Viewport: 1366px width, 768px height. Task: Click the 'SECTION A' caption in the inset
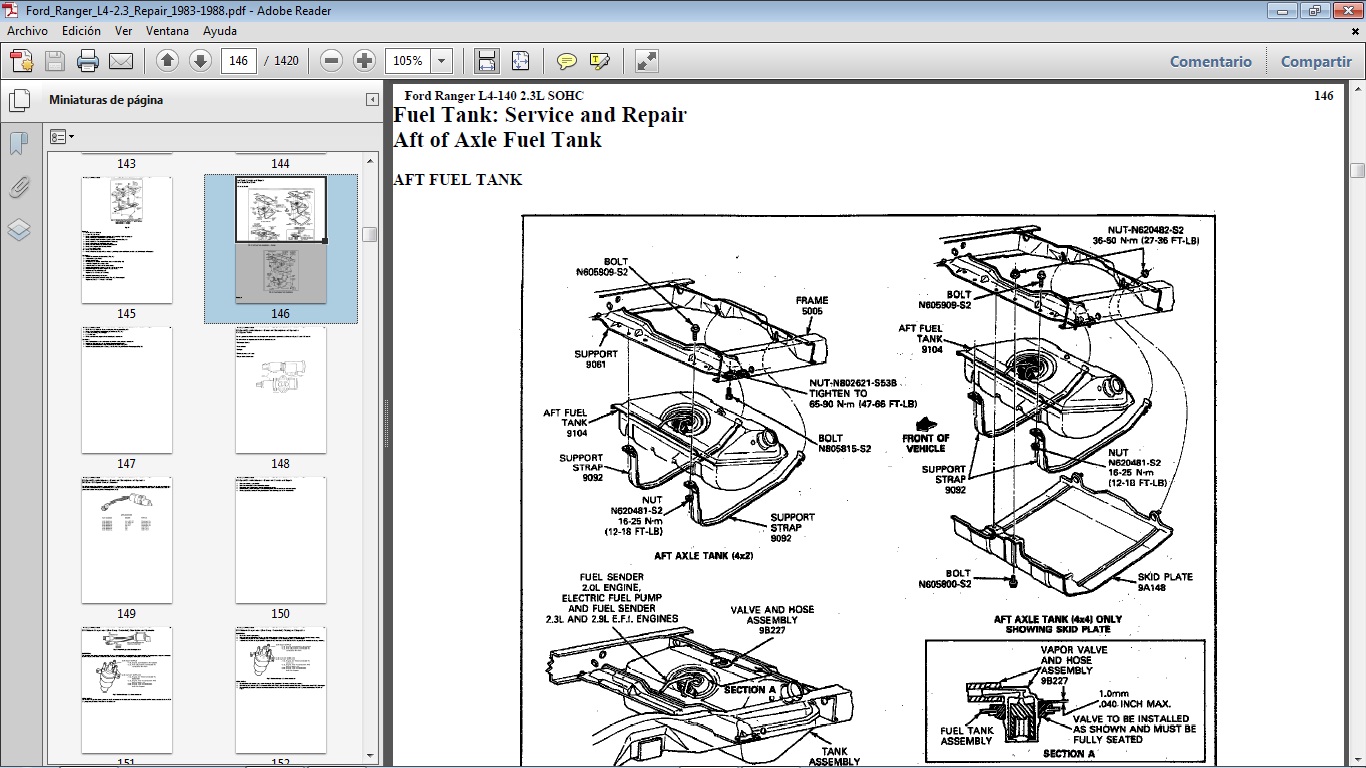(1069, 753)
